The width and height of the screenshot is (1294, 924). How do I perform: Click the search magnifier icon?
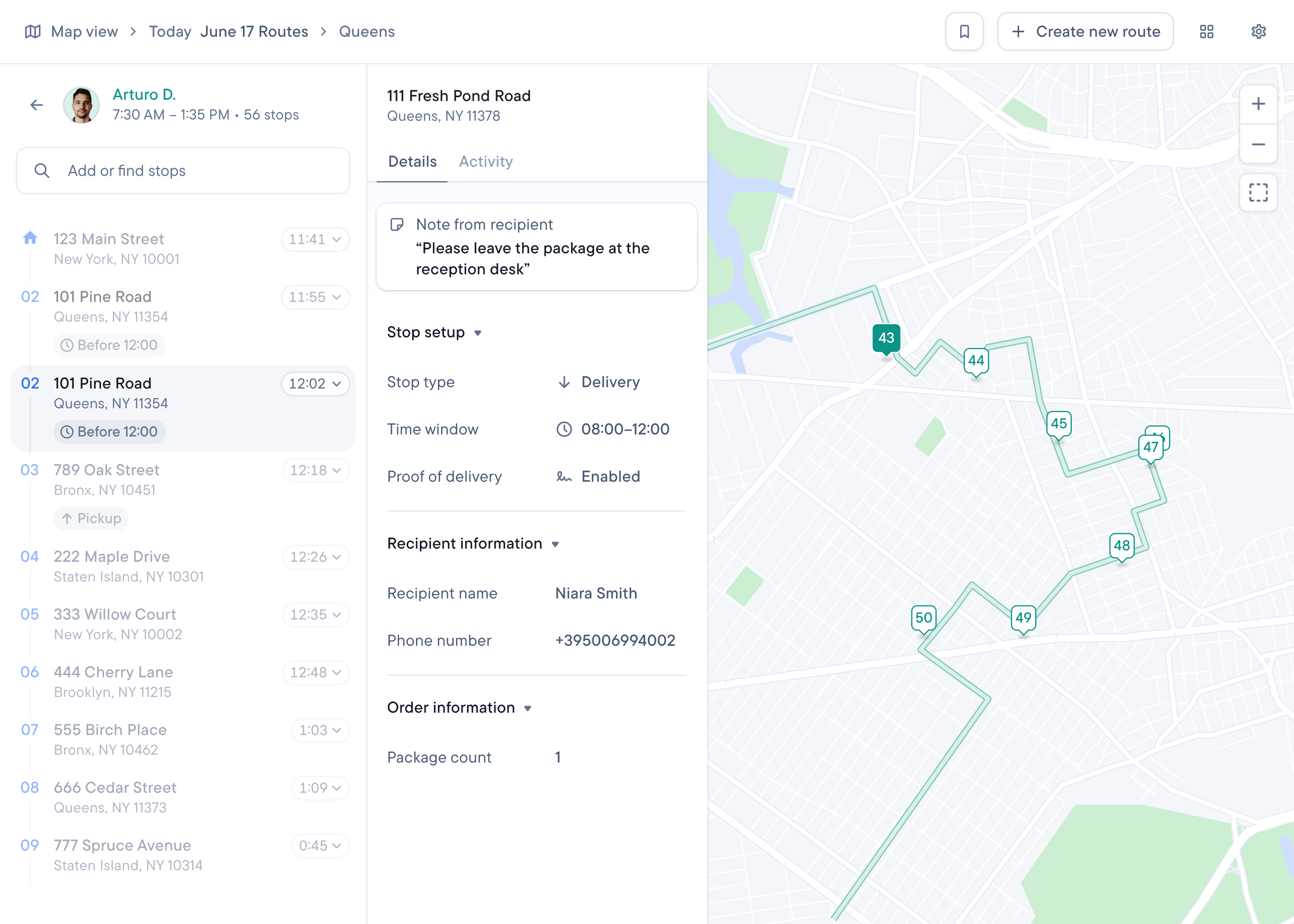(42, 171)
